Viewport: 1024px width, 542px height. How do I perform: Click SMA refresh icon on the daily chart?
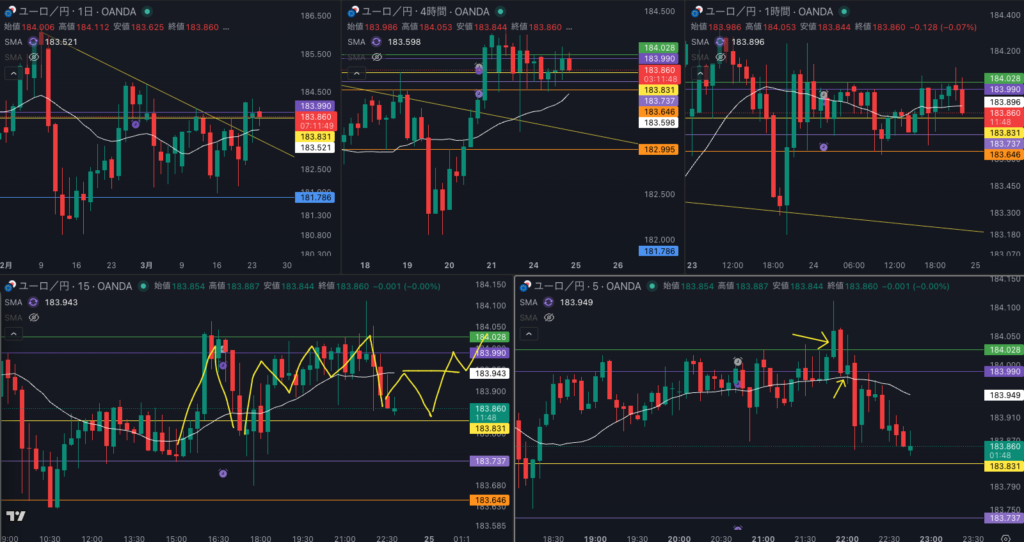tap(36, 42)
